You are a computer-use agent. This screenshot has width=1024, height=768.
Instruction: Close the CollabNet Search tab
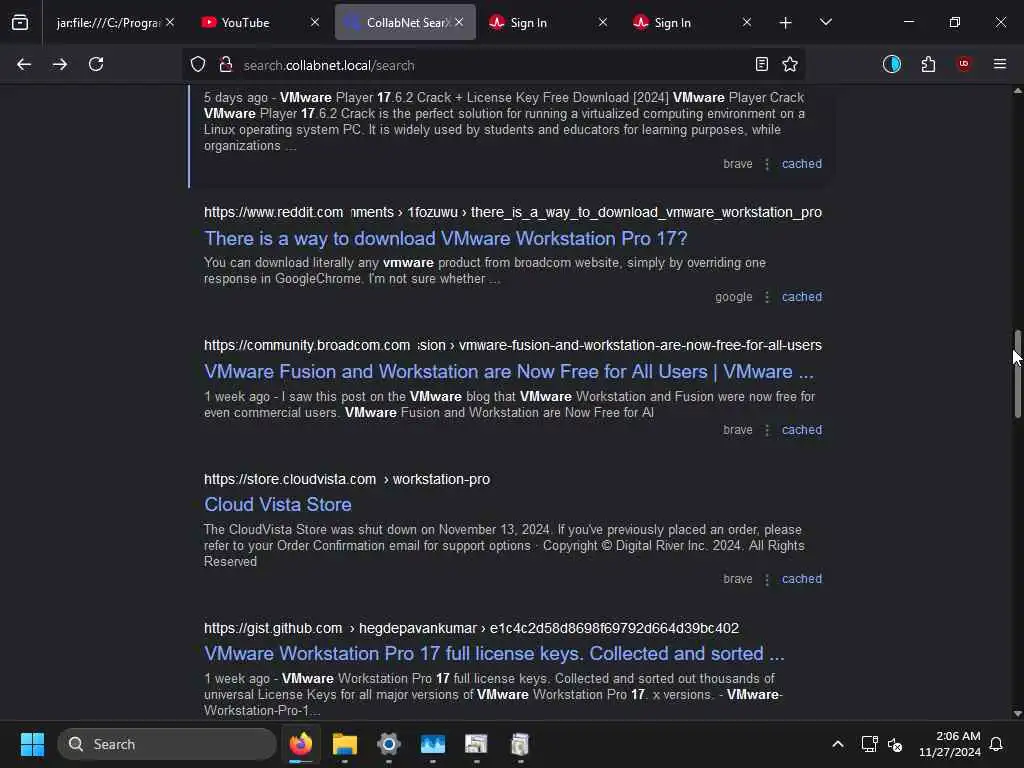(459, 22)
